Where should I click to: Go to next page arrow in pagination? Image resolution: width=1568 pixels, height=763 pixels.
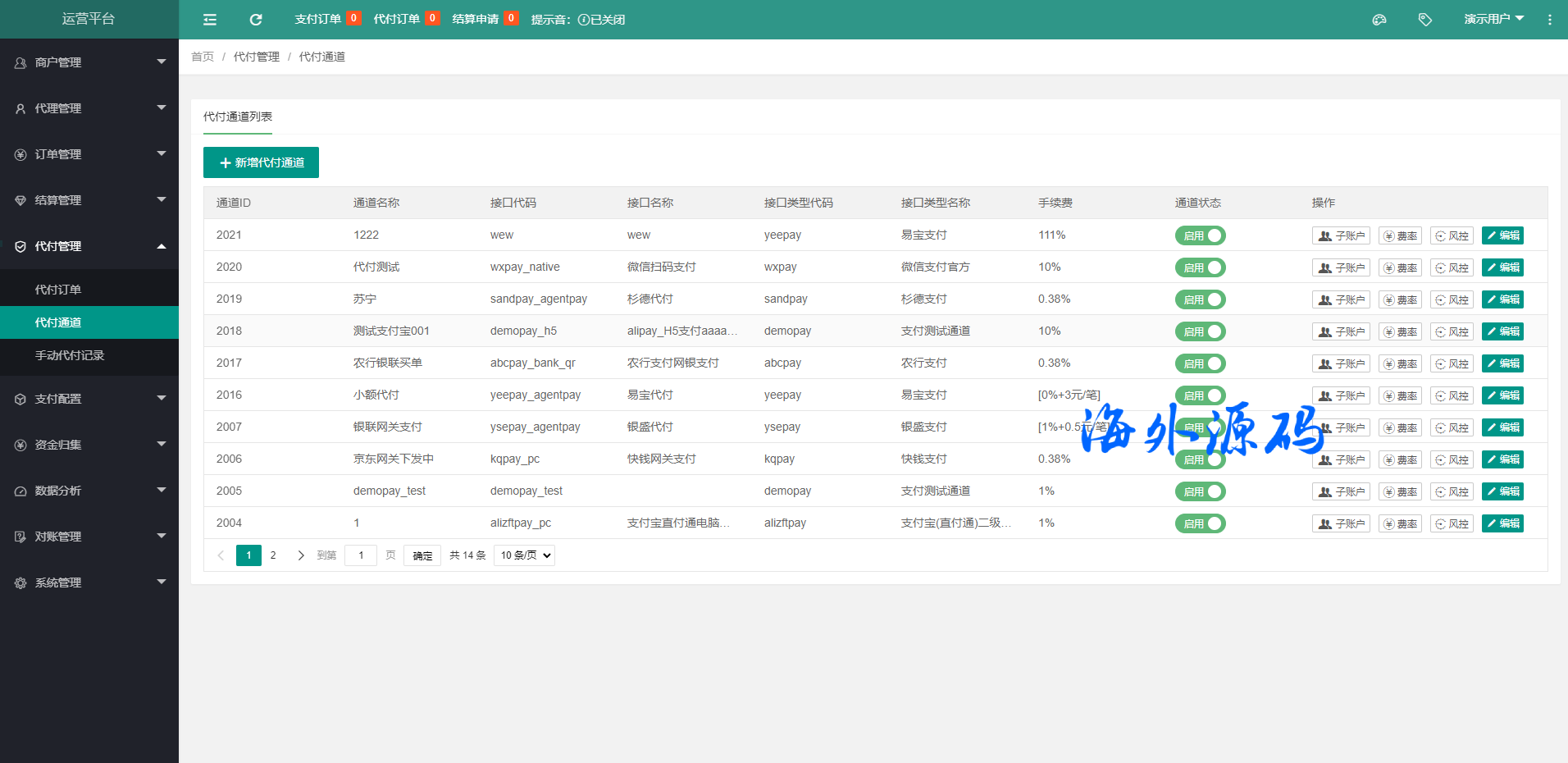(301, 555)
